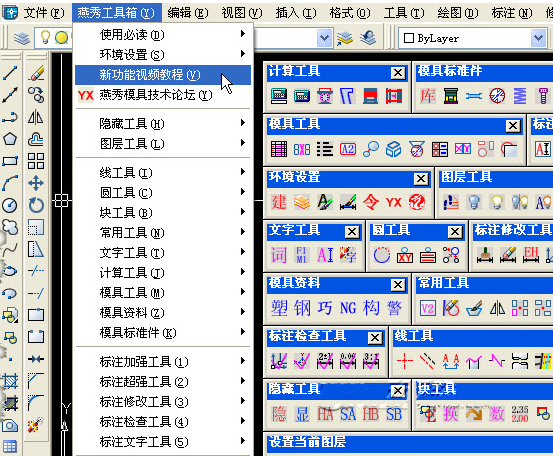The height and width of the screenshot is (456, 553).
Task: Expand the 图层工具(L) submenu
Action: point(163,144)
